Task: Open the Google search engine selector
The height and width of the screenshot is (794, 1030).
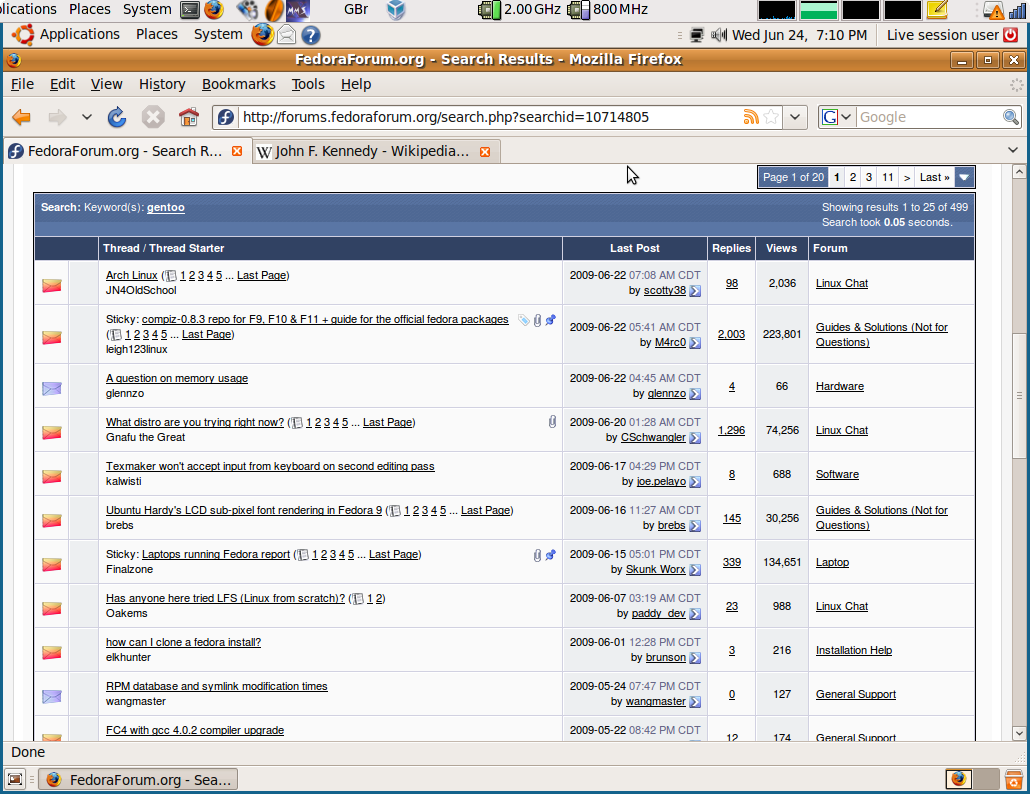Action: (x=837, y=117)
